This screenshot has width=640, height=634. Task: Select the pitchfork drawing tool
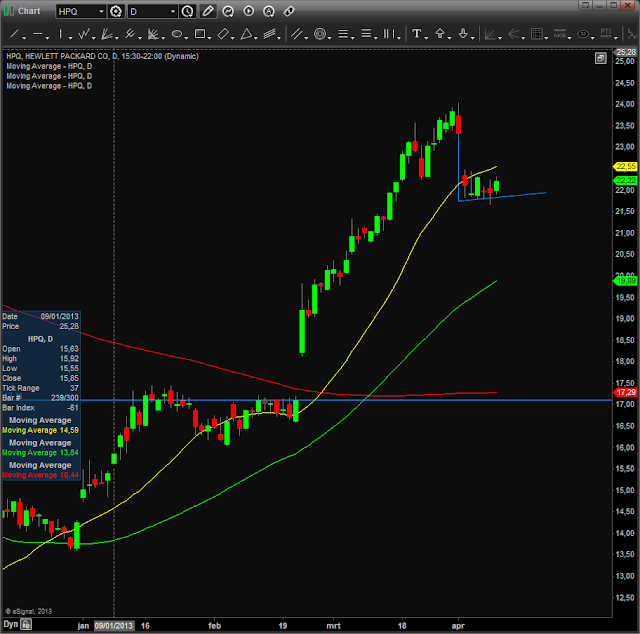point(130,34)
